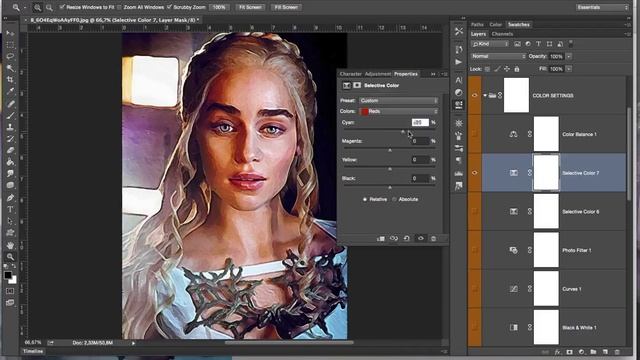Select the Clone Stamp tool
The height and width of the screenshot is (360, 640).
pos(11,127)
